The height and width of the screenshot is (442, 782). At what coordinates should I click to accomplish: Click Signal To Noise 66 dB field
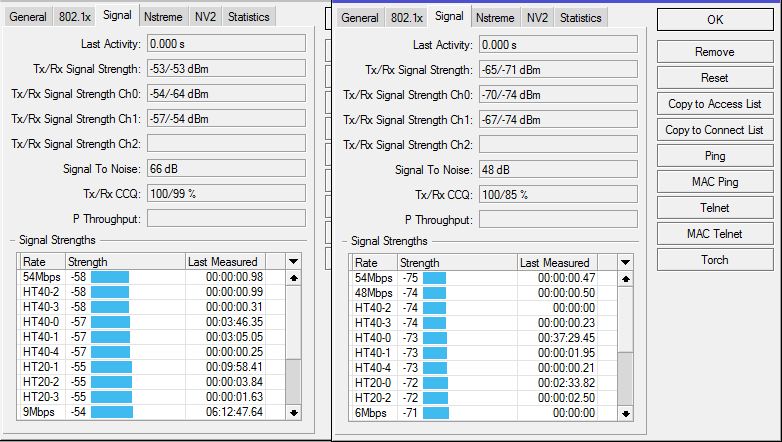click(226, 168)
